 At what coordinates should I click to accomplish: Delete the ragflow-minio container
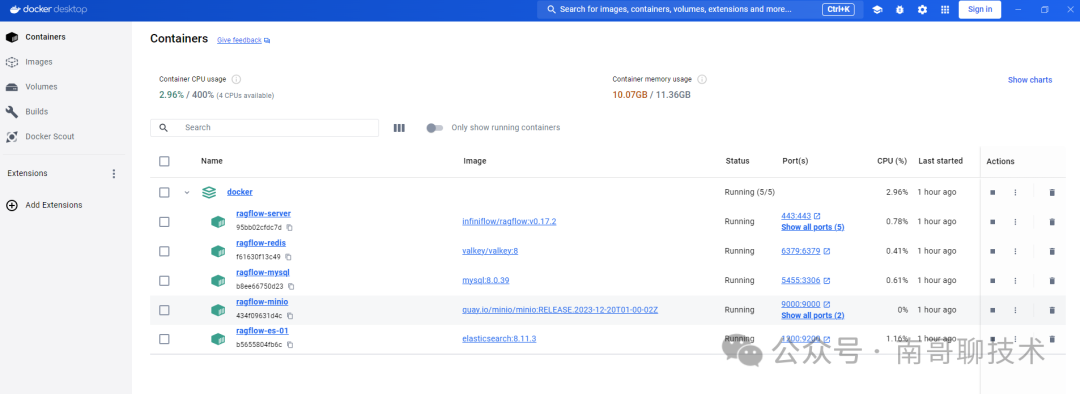click(1052, 310)
